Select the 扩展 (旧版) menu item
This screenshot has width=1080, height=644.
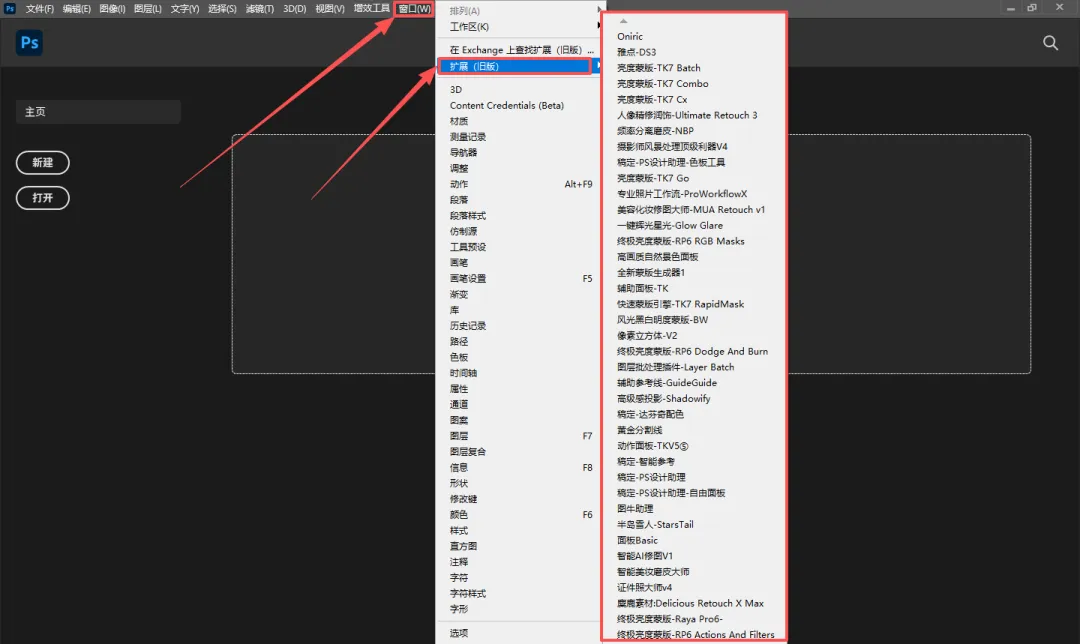[515, 66]
